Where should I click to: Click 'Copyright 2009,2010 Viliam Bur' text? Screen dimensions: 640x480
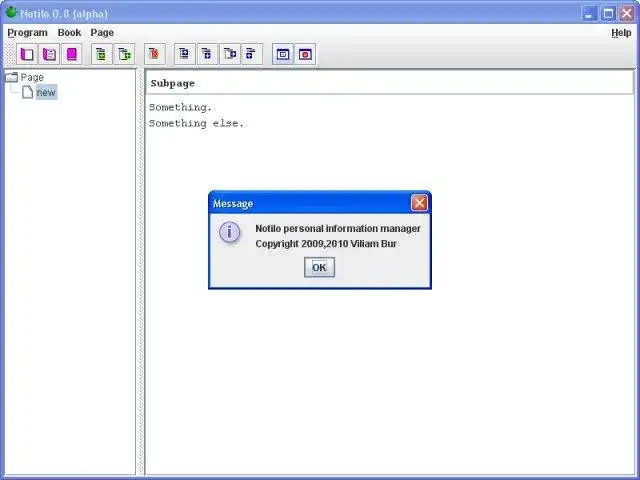coord(326,244)
